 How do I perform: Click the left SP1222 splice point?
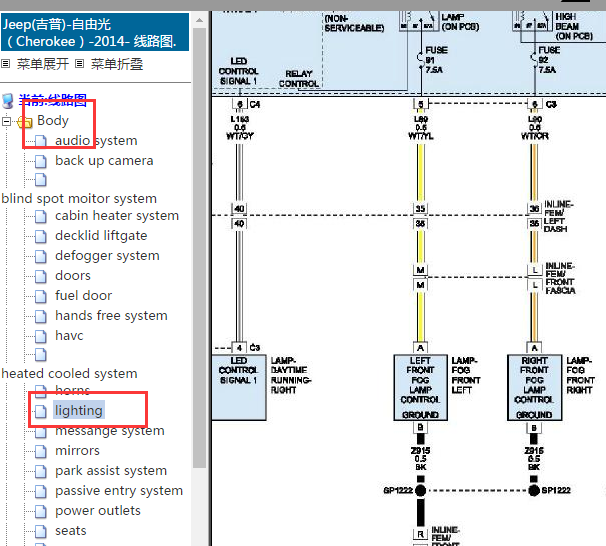420,490
